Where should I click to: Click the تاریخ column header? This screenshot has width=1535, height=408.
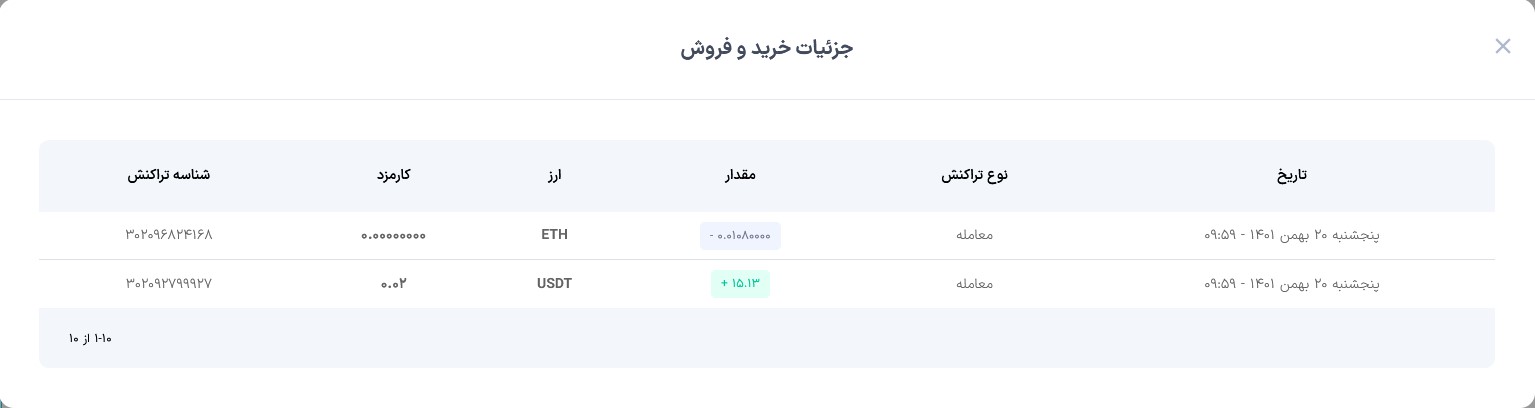pos(1291,175)
